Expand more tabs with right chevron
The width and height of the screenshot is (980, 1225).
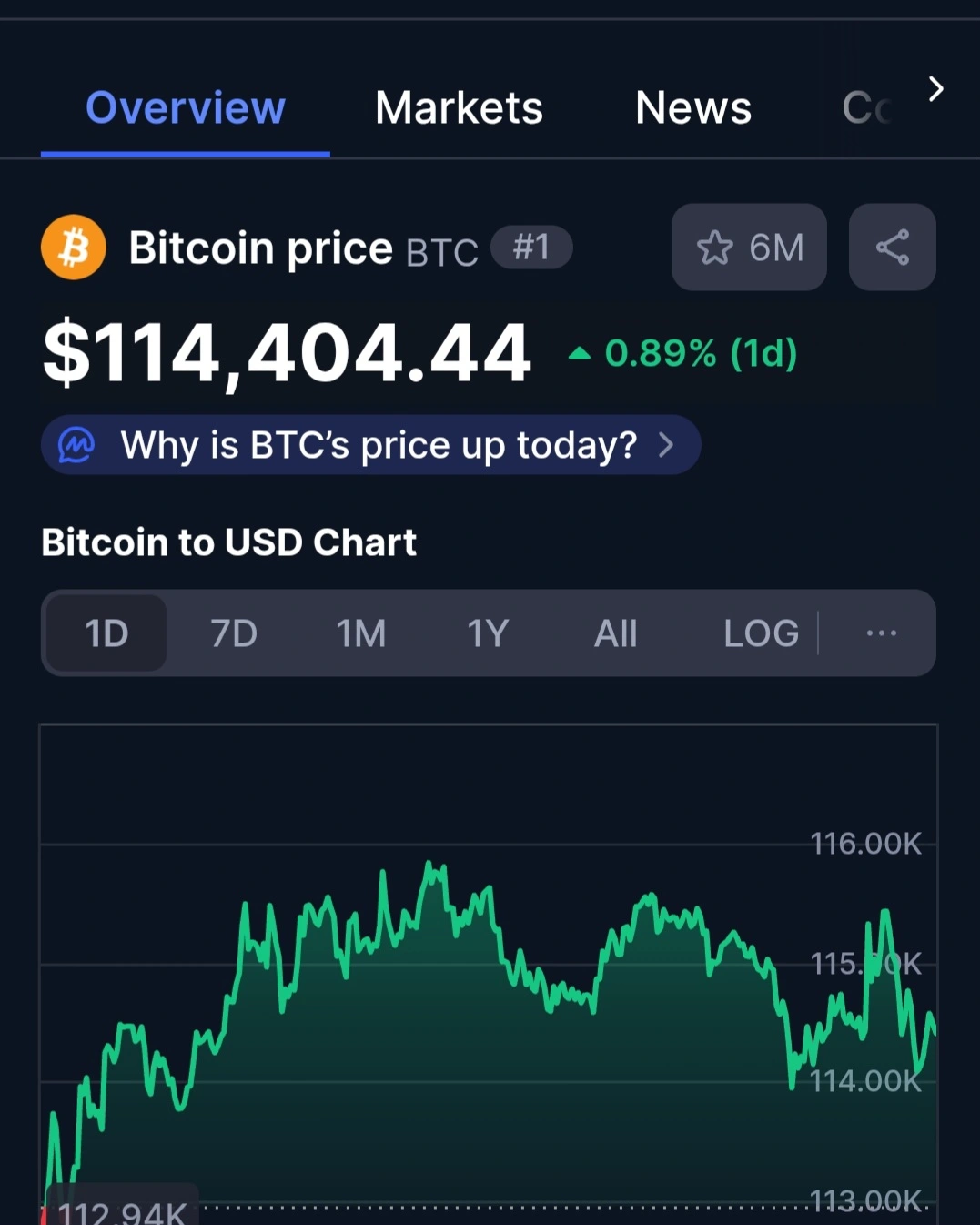tap(935, 89)
